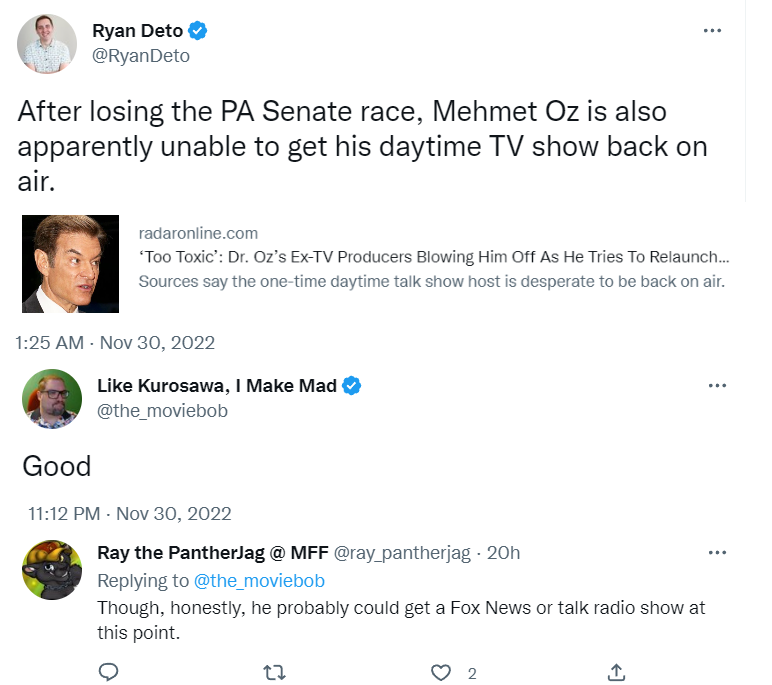Image resolution: width=772 pixels, height=685 pixels.
Task: Open the Dr. Oz radaronline article headline
Action: [433, 257]
